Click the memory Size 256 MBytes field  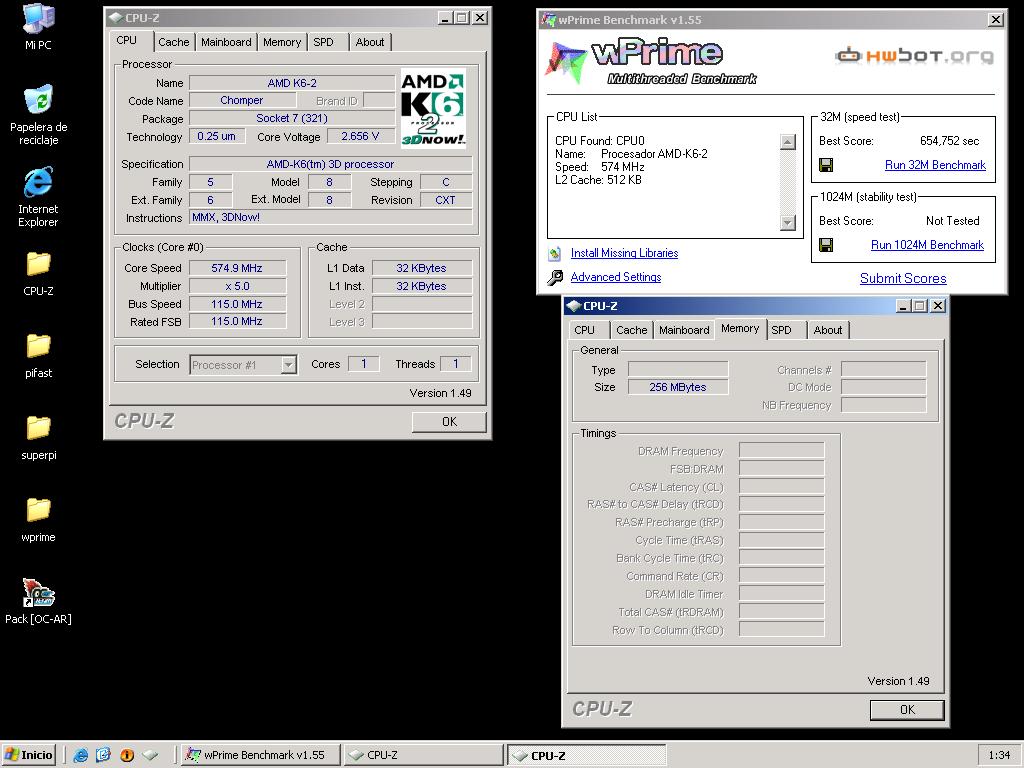coord(678,387)
